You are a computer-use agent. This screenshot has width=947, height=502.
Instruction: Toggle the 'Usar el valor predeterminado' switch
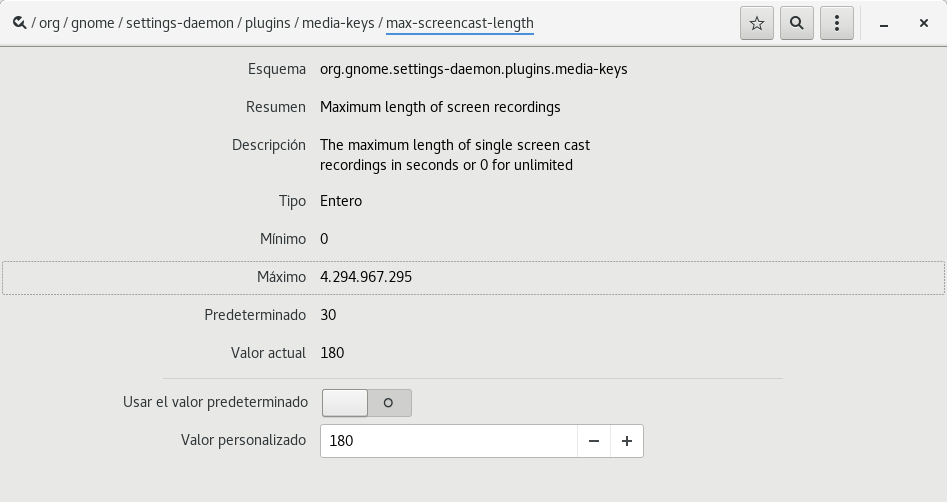[366, 403]
